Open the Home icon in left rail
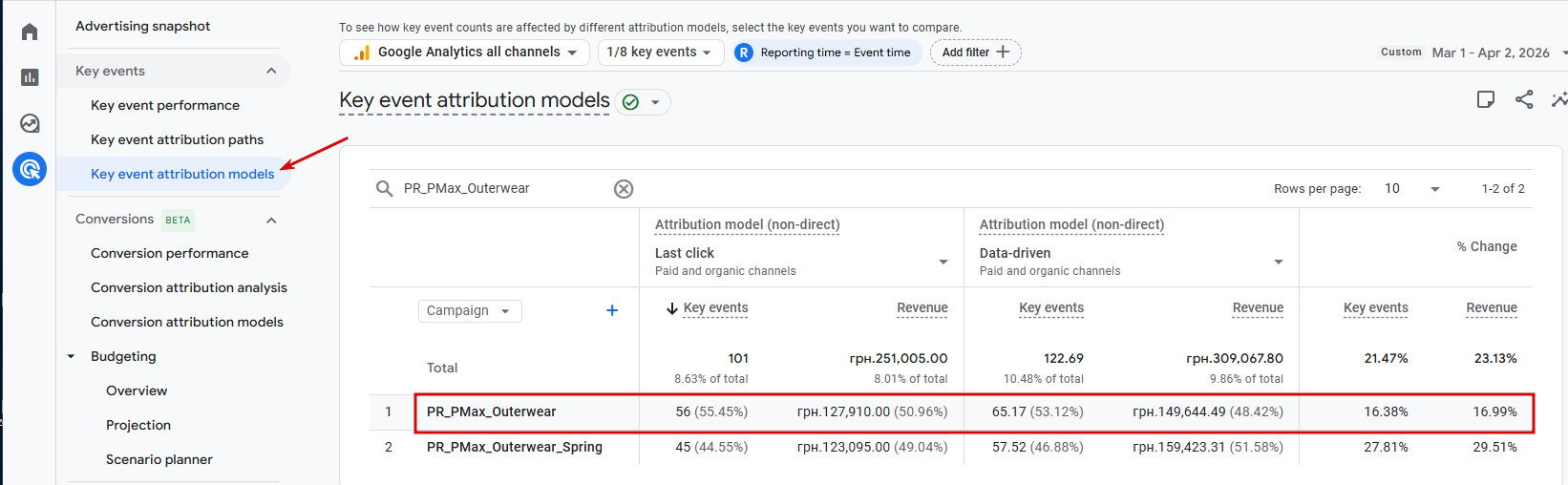Image resolution: width=1568 pixels, height=485 pixels. click(30, 32)
